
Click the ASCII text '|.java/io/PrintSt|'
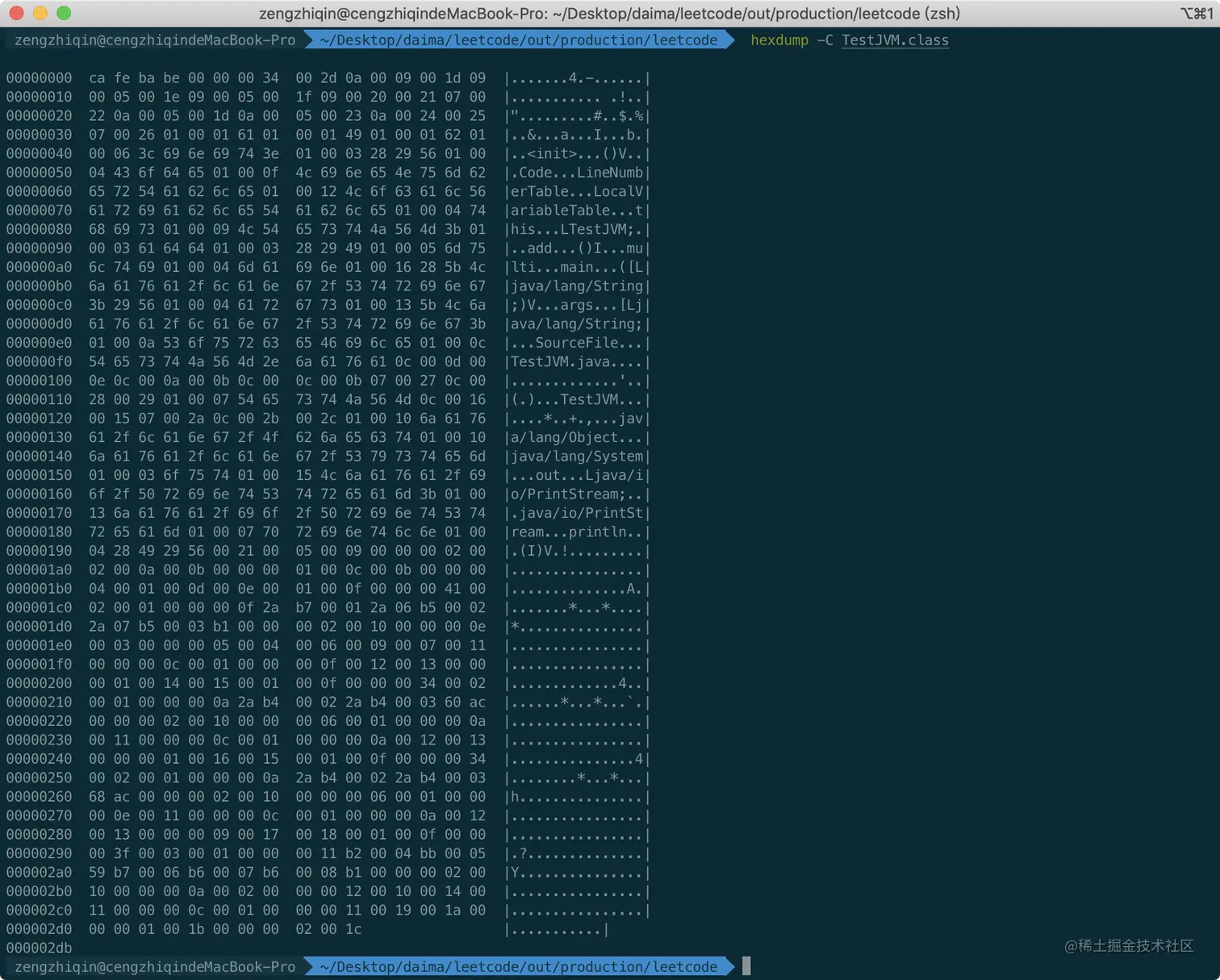coord(577,513)
